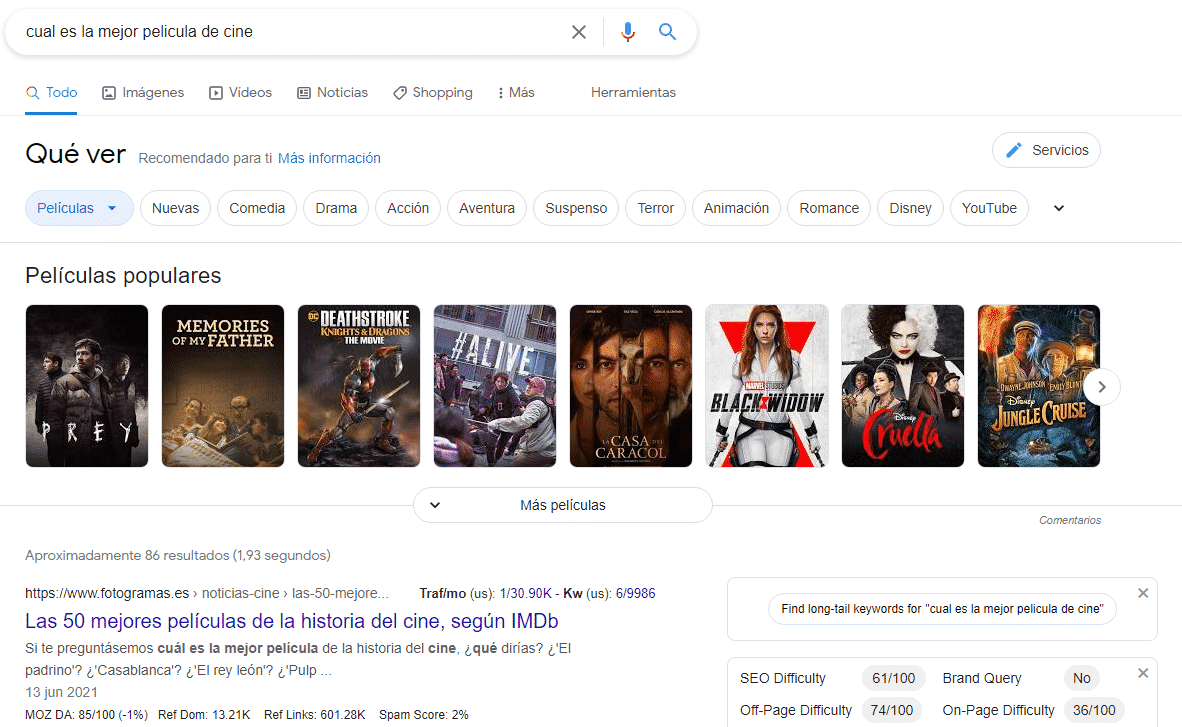
Task: Start voice search with the microphone icon
Action: click(627, 32)
